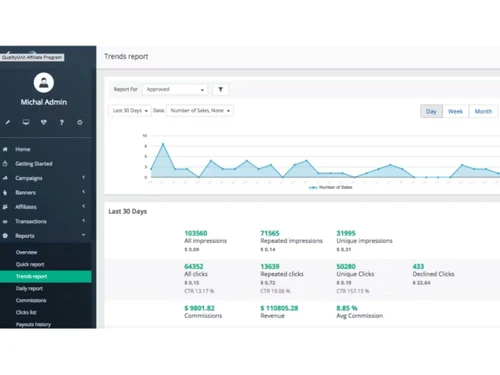Collapse the Reports menu chevron
The width and height of the screenshot is (500, 375).
tap(83, 235)
